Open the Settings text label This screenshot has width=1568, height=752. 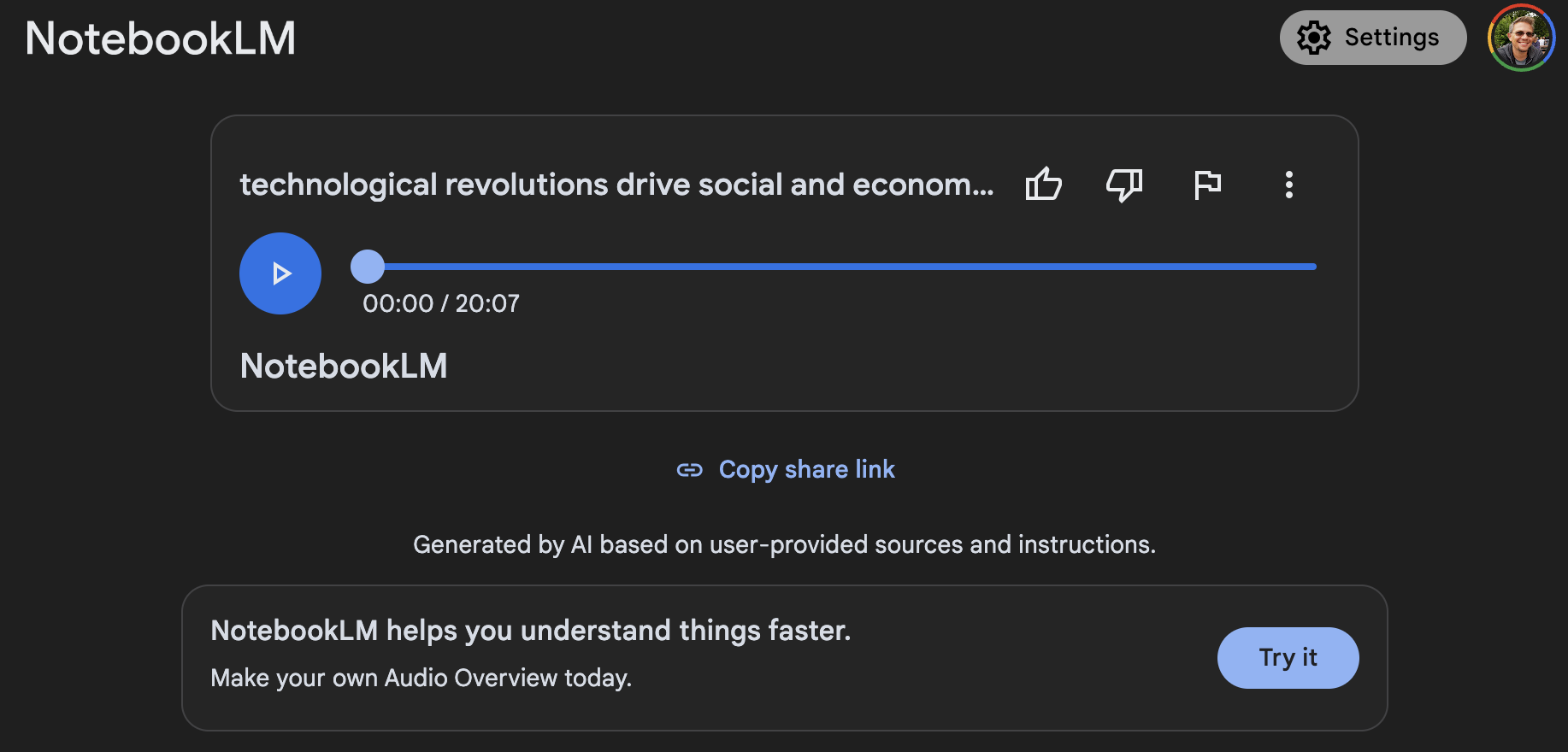click(1391, 38)
